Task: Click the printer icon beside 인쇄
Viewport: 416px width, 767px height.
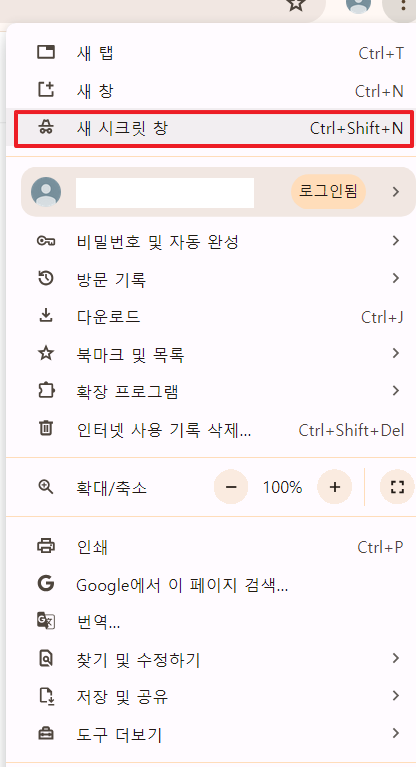Action: [x=46, y=545]
